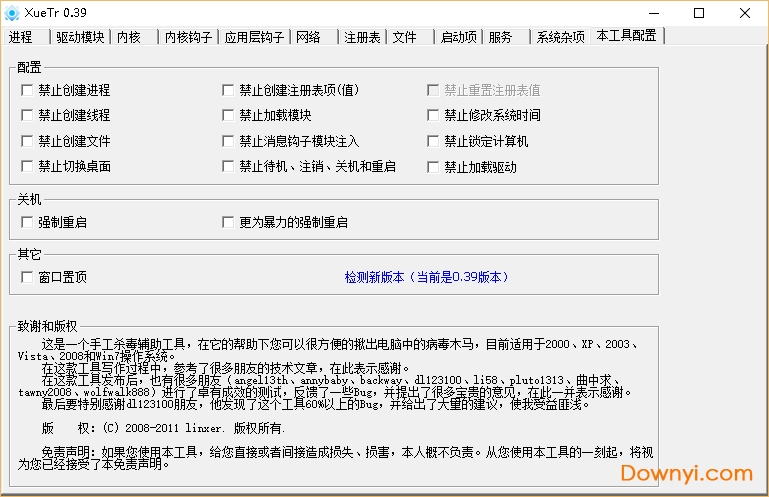Enable 禁止创建进程 checkbox

click(x=28, y=90)
